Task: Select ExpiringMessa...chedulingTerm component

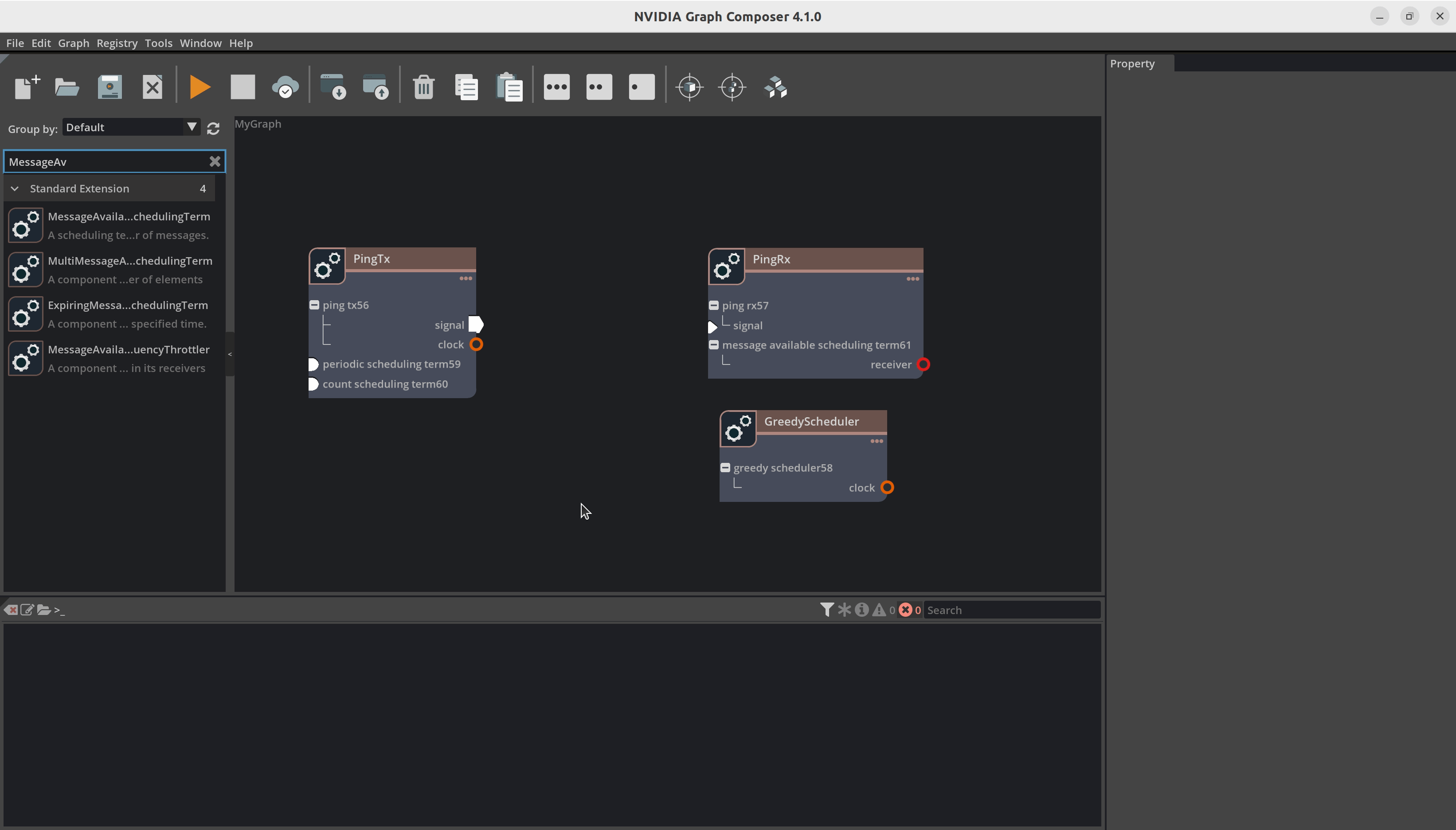Action: coord(110,314)
